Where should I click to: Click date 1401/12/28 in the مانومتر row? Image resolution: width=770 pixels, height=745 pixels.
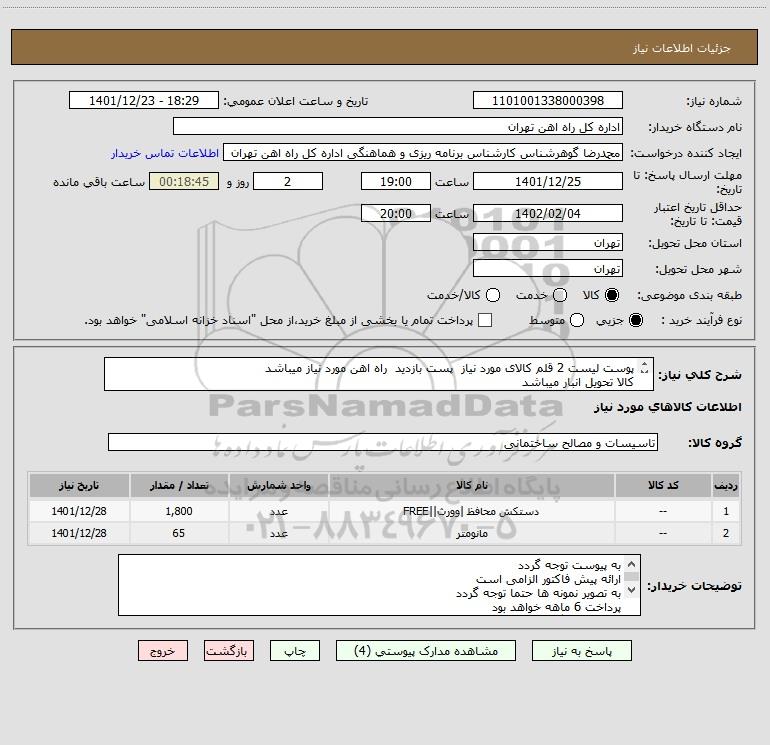click(x=79, y=533)
